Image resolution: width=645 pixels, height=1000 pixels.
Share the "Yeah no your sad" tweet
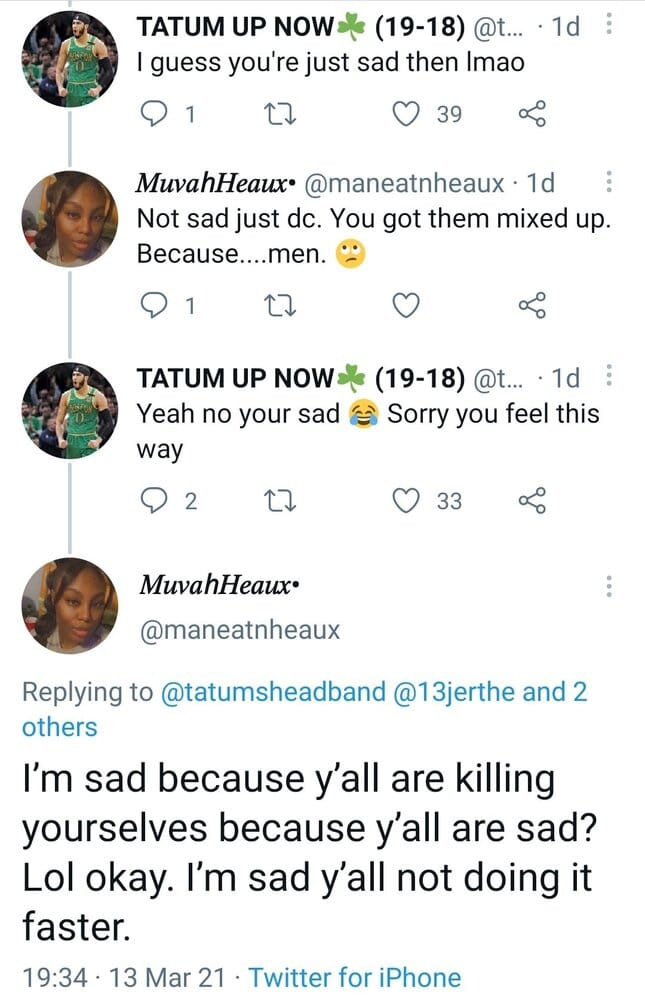click(x=532, y=500)
